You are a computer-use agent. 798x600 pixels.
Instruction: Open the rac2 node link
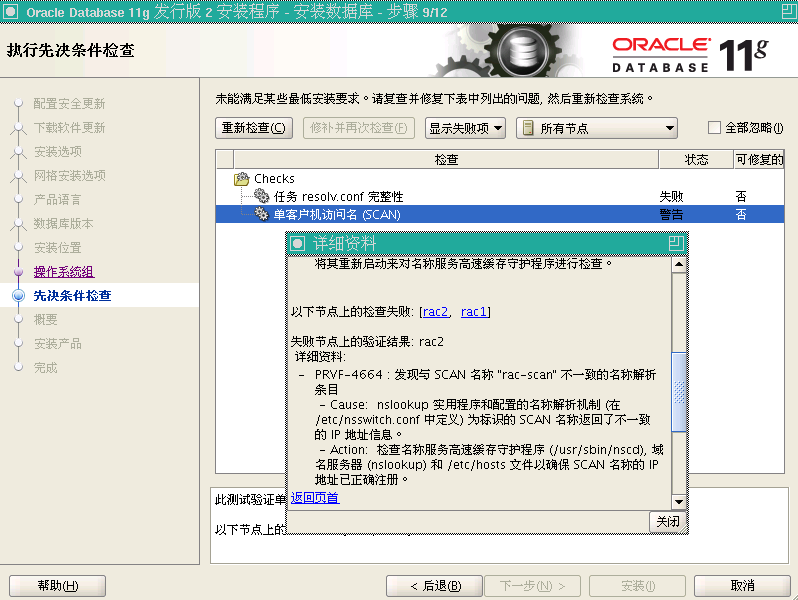click(435, 311)
